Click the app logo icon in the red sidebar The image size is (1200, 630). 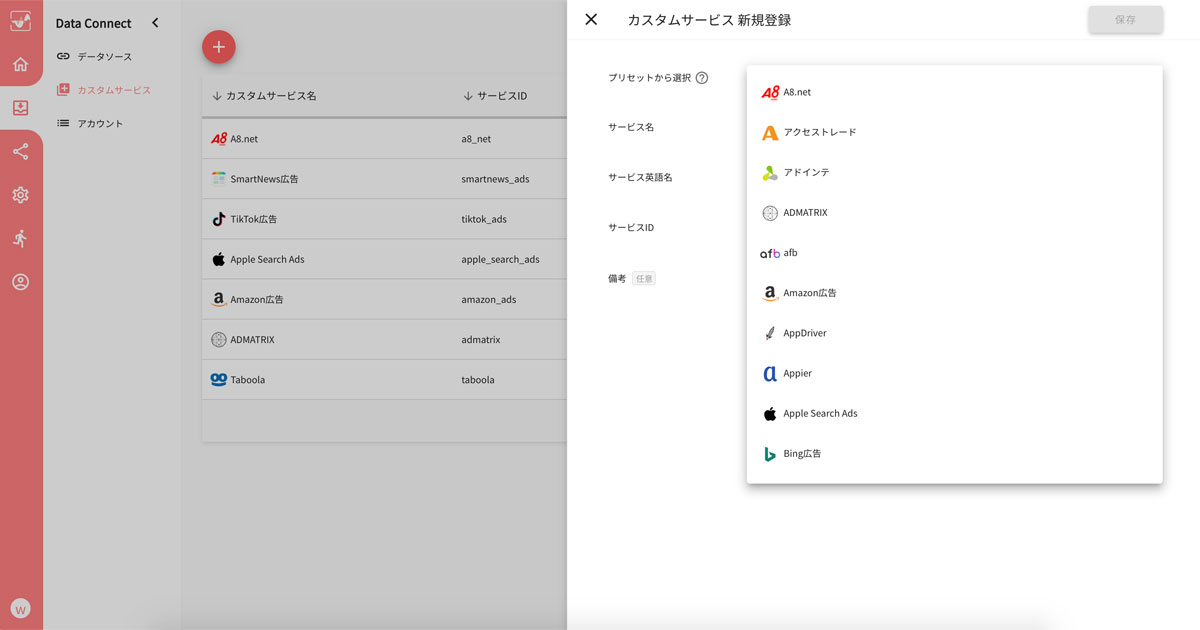pos(20,21)
